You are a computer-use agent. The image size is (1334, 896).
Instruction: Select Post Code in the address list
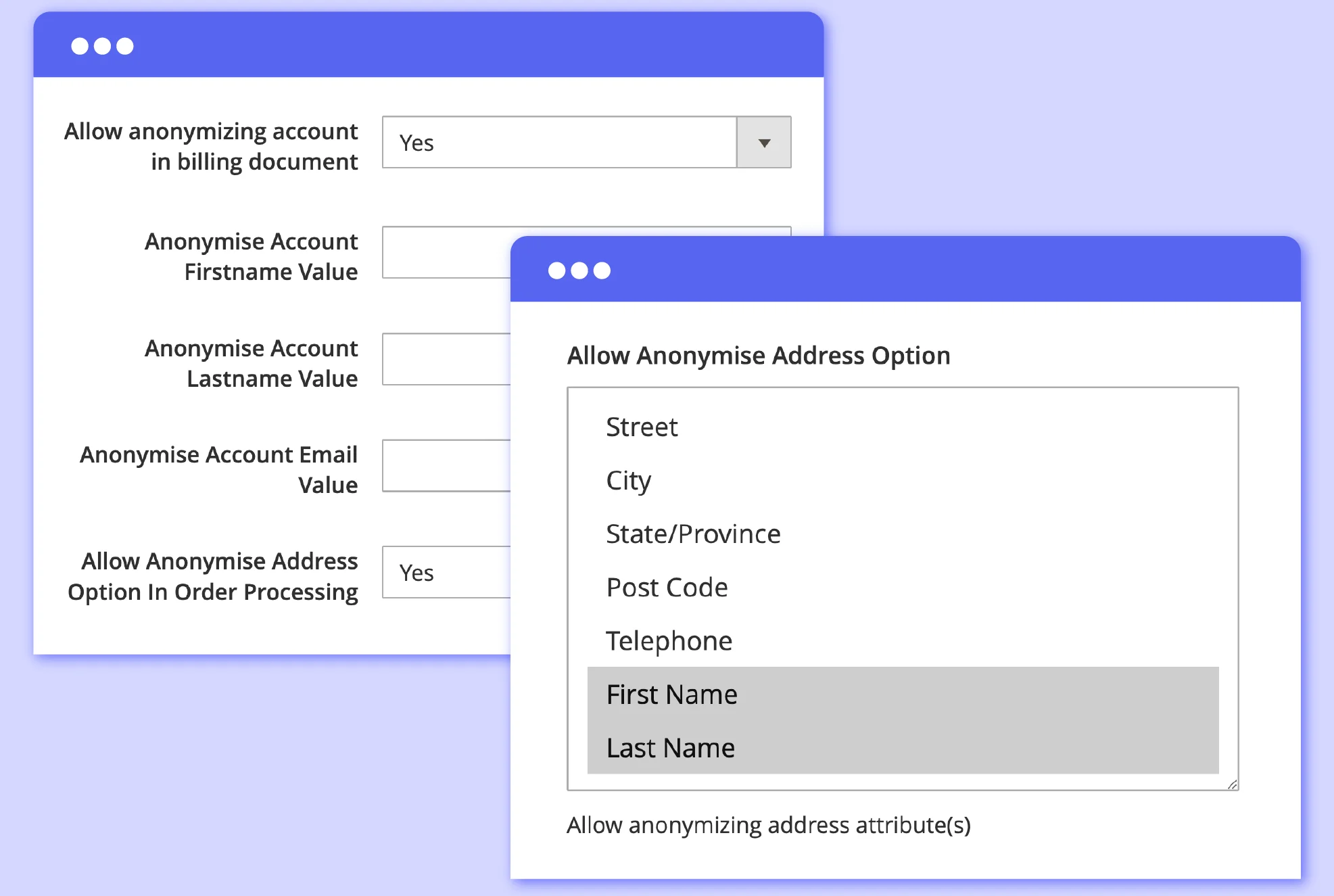tap(667, 588)
